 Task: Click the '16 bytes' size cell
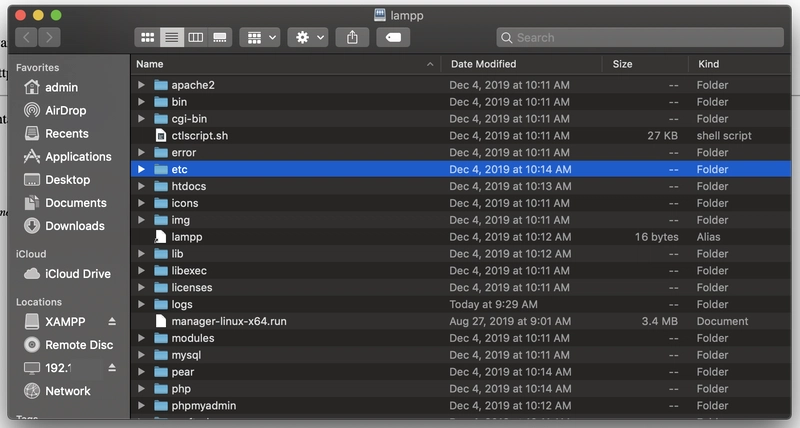pyautogui.click(x=657, y=237)
